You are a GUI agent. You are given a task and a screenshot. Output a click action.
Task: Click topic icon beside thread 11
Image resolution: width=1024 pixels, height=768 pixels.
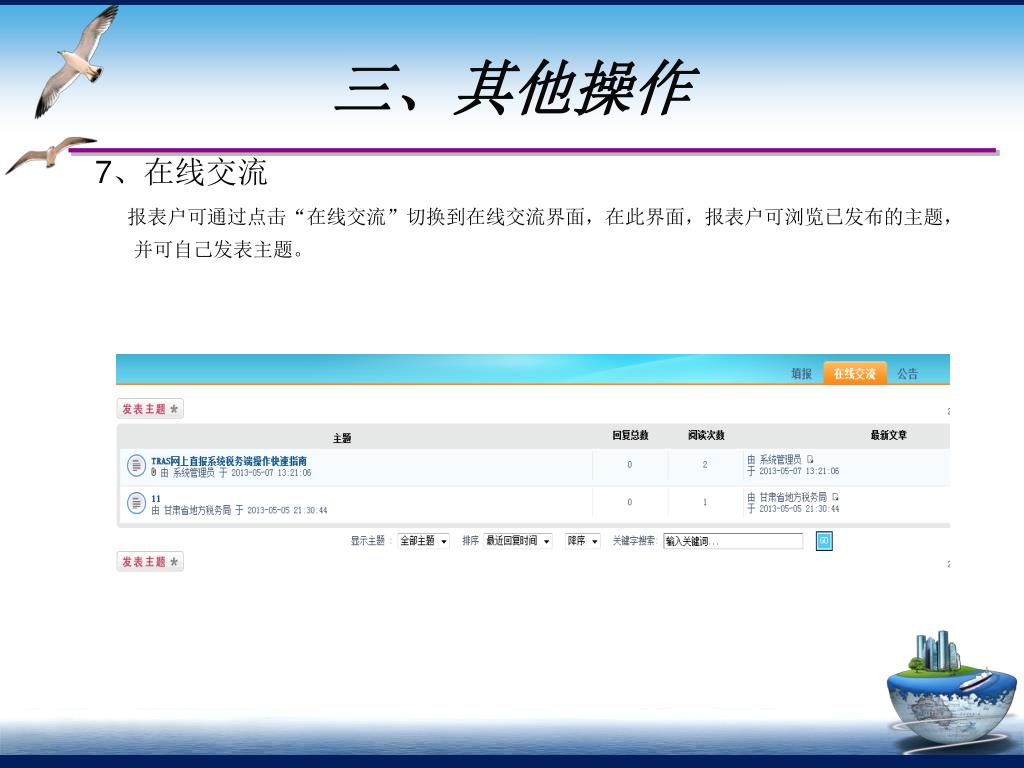click(136, 504)
